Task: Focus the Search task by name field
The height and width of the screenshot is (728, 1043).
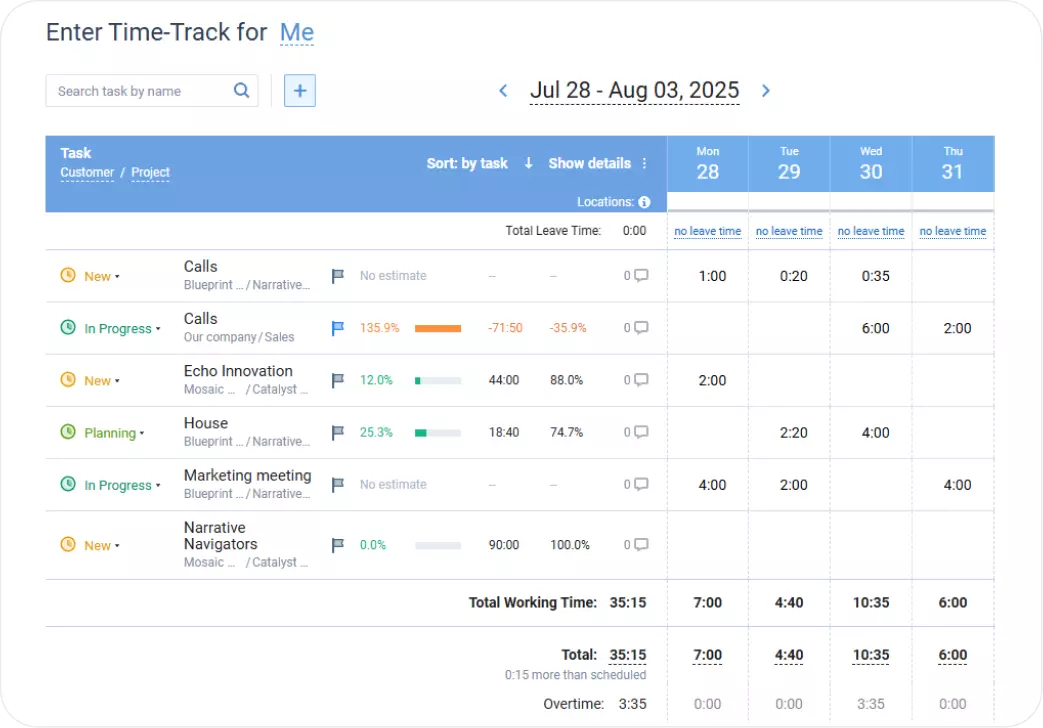Action: click(x=152, y=91)
